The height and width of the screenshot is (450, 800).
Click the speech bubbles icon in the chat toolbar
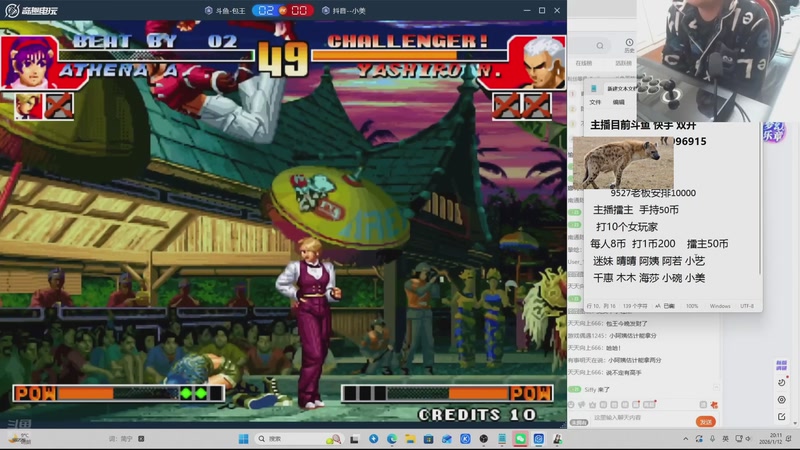click(x=582, y=405)
